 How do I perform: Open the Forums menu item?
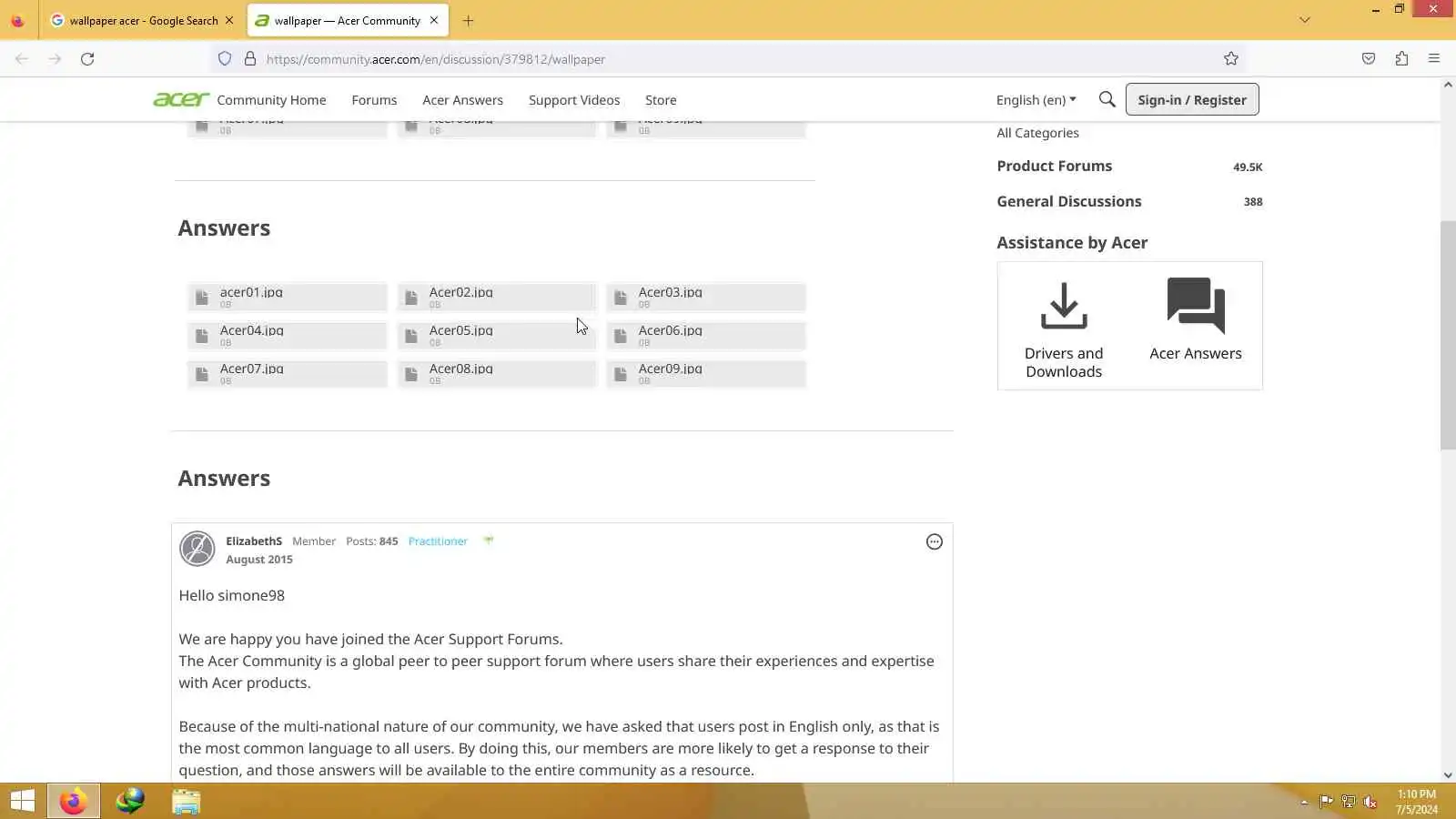pos(374,100)
